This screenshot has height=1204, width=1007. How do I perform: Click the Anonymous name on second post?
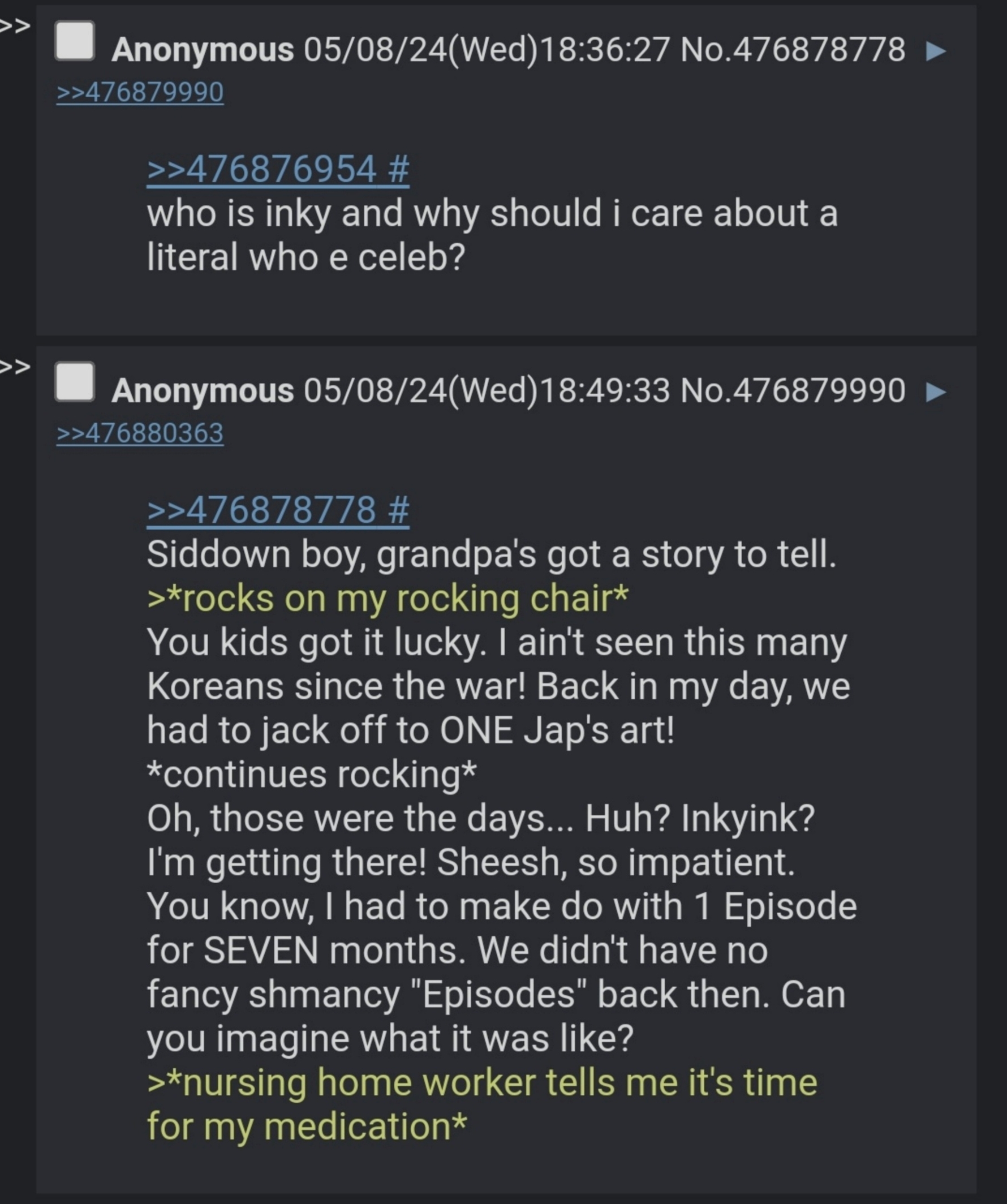[203, 391]
